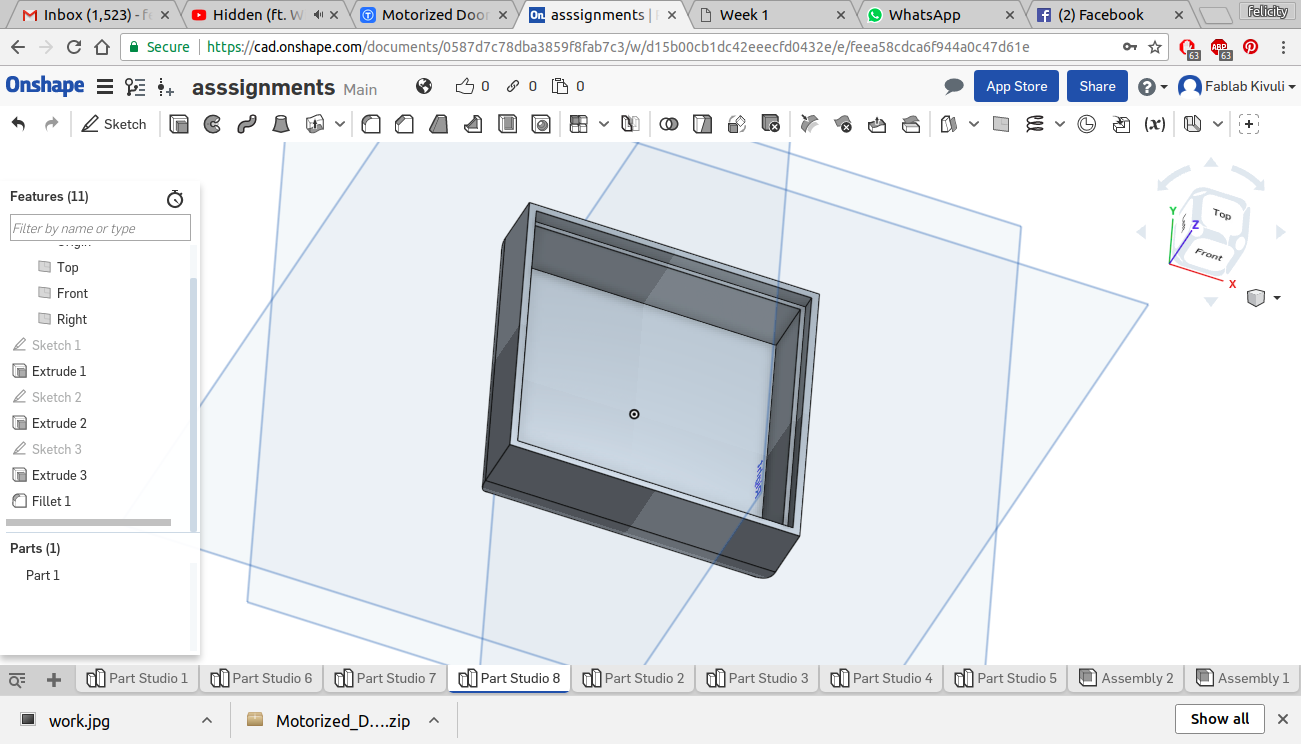The image size is (1301, 744).
Task: Select the Shell tool
Action: 507,124
